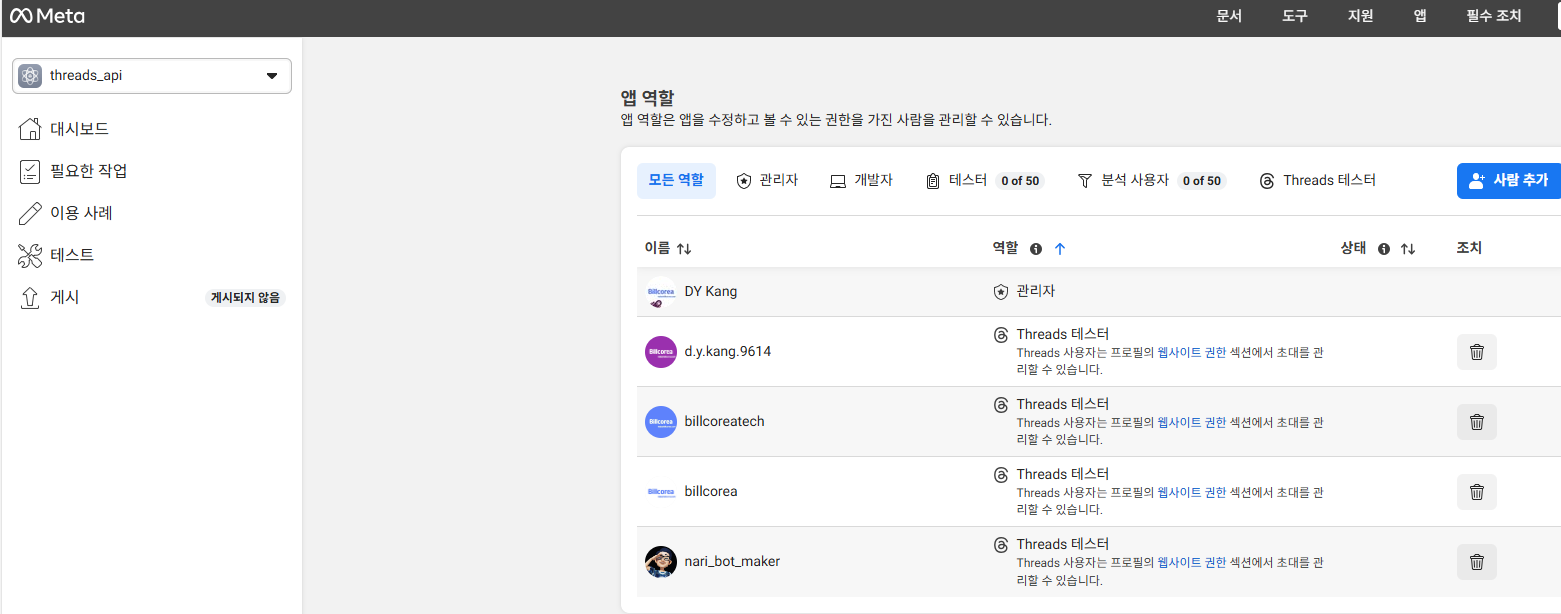The image size is (1561, 614).
Task: Click the 사람 추가 button
Action: [1508, 180]
